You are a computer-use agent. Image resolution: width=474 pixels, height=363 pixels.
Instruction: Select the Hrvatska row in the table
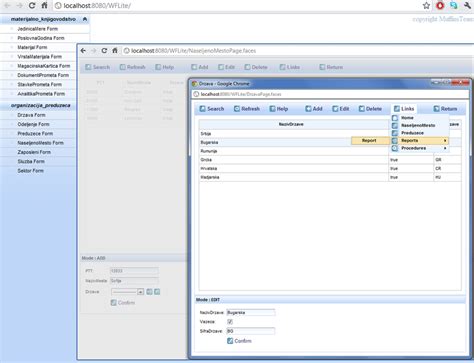tap(330, 168)
